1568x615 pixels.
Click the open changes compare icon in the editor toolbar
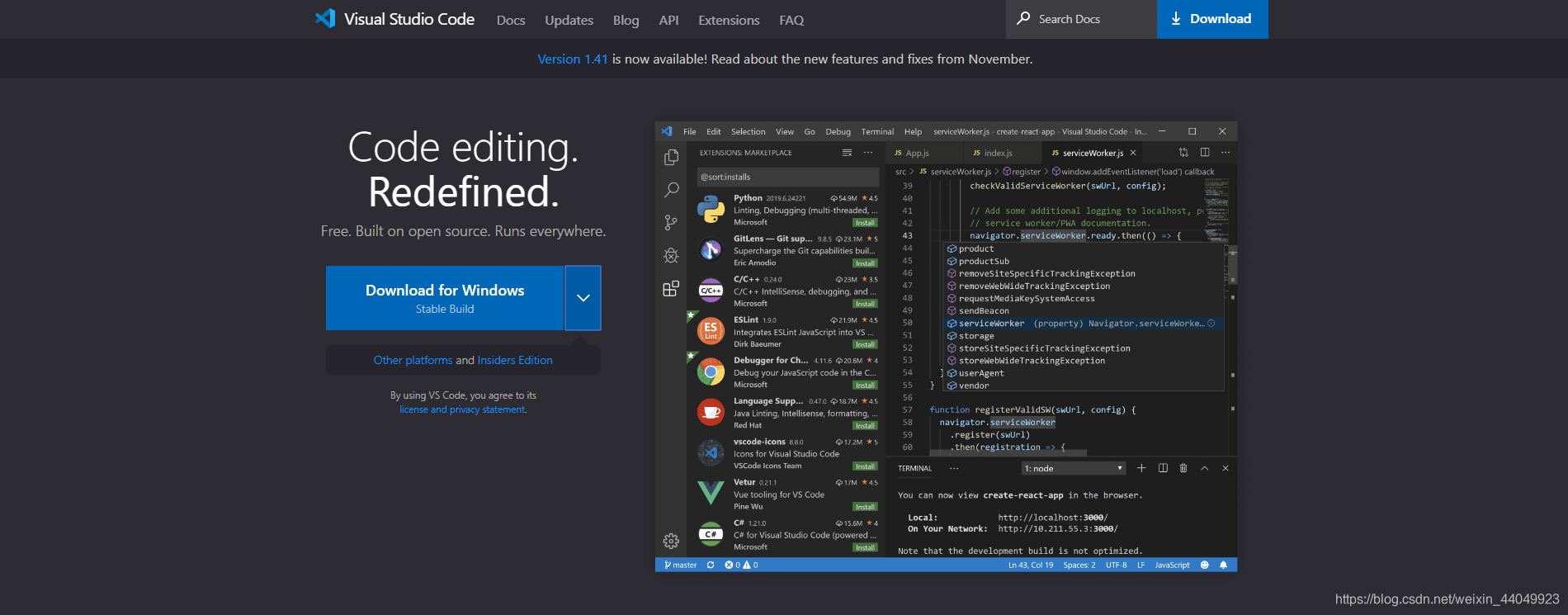1183,152
